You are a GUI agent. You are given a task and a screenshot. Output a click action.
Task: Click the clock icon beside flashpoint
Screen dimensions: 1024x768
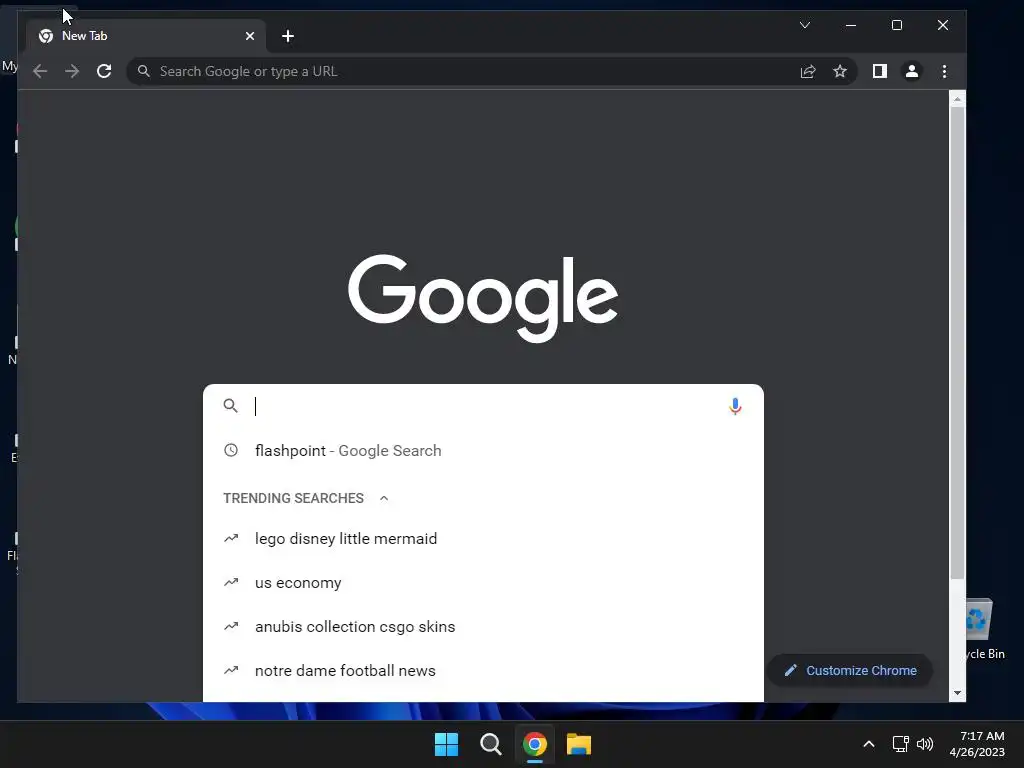pyautogui.click(x=231, y=450)
